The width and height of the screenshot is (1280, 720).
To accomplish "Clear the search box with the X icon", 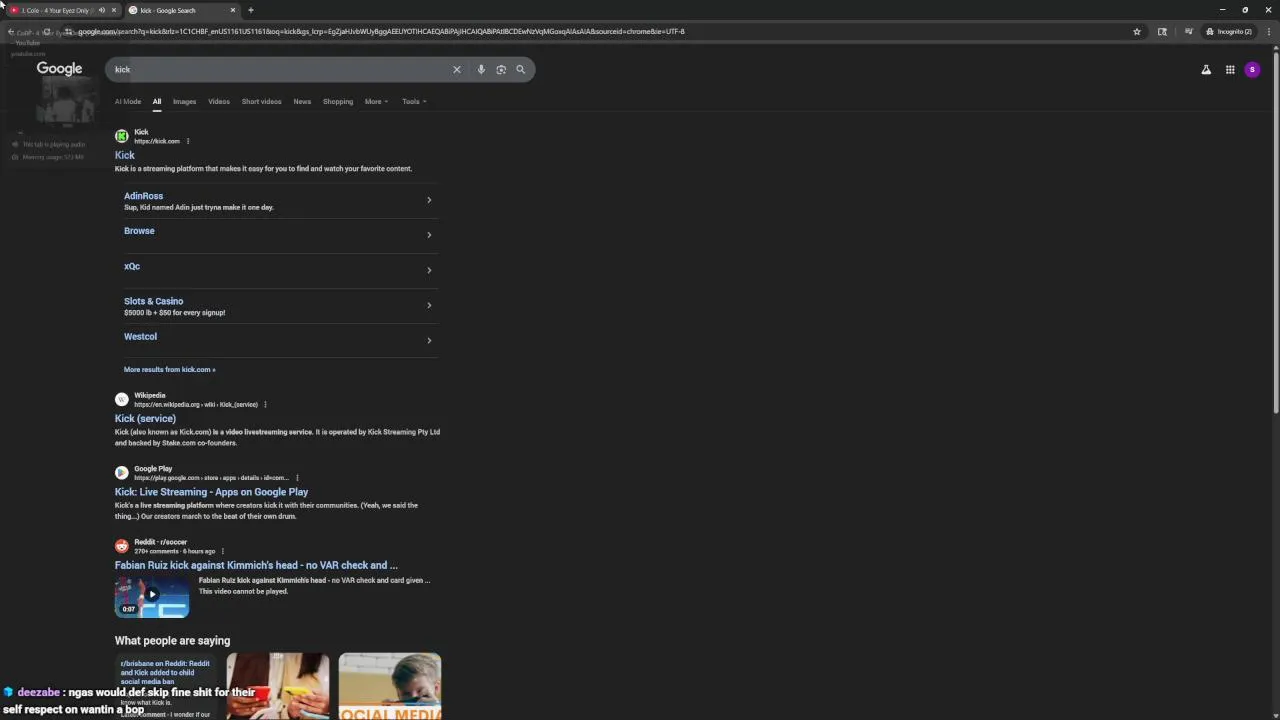I will click(x=457, y=69).
